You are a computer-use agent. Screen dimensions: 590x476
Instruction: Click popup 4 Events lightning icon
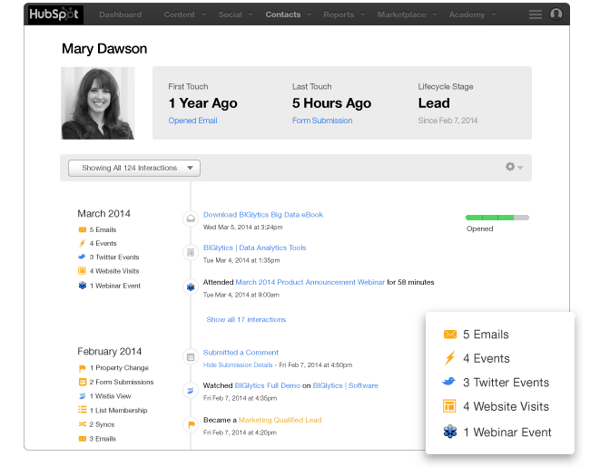(x=450, y=358)
